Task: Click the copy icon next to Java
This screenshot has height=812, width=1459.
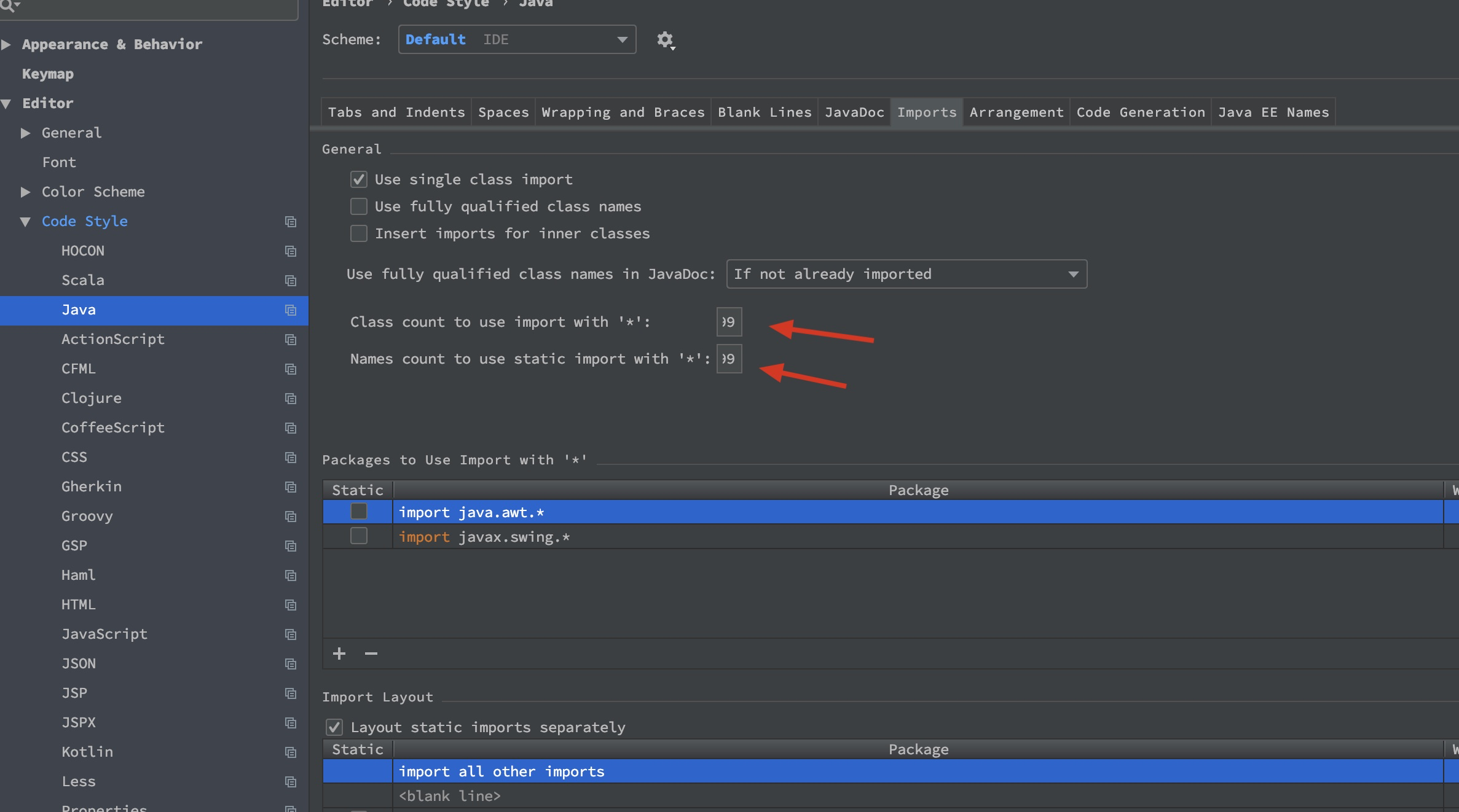Action: (x=291, y=310)
